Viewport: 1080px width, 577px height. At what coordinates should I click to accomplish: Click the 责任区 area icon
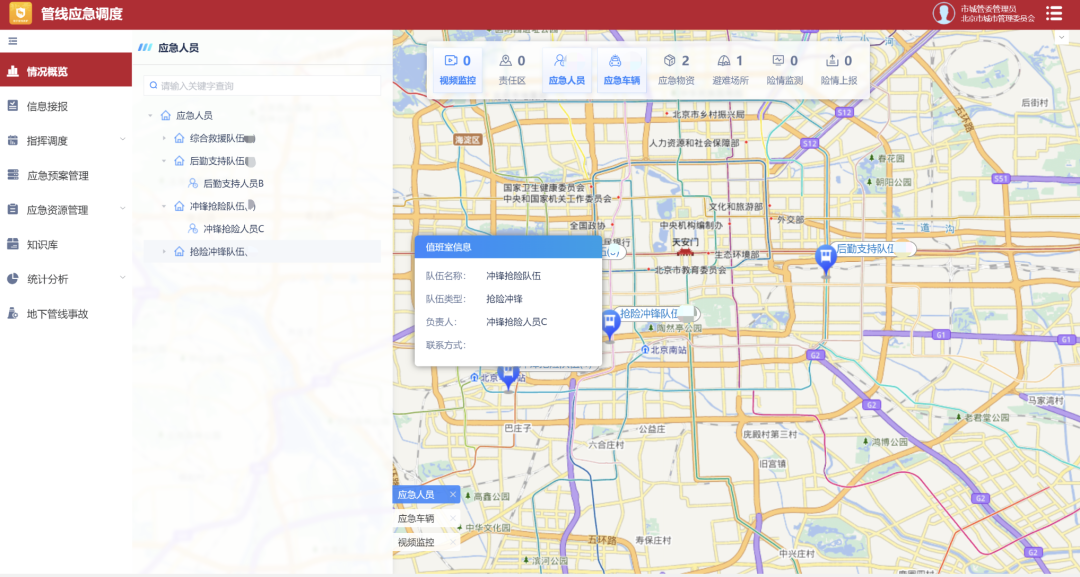(506, 61)
